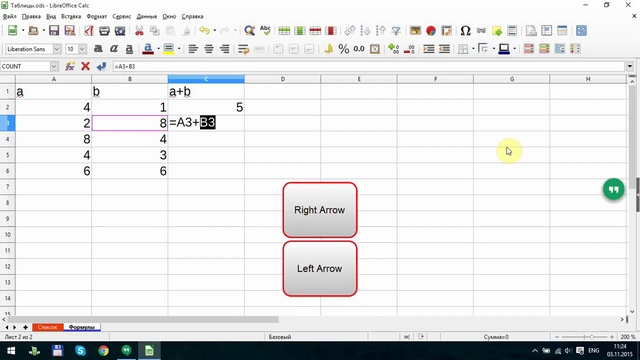Open the Вставка menu
The image size is (640, 360).
pyautogui.click(x=71, y=16)
